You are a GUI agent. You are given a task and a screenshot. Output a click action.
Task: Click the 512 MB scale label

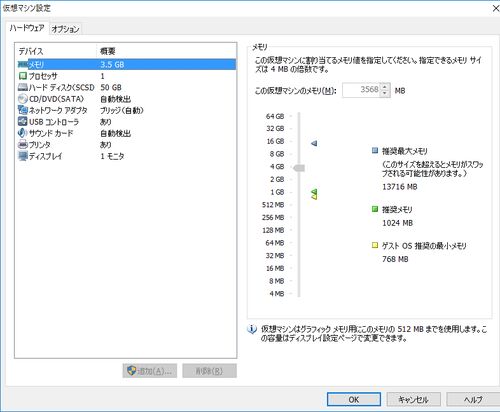pos(273,205)
